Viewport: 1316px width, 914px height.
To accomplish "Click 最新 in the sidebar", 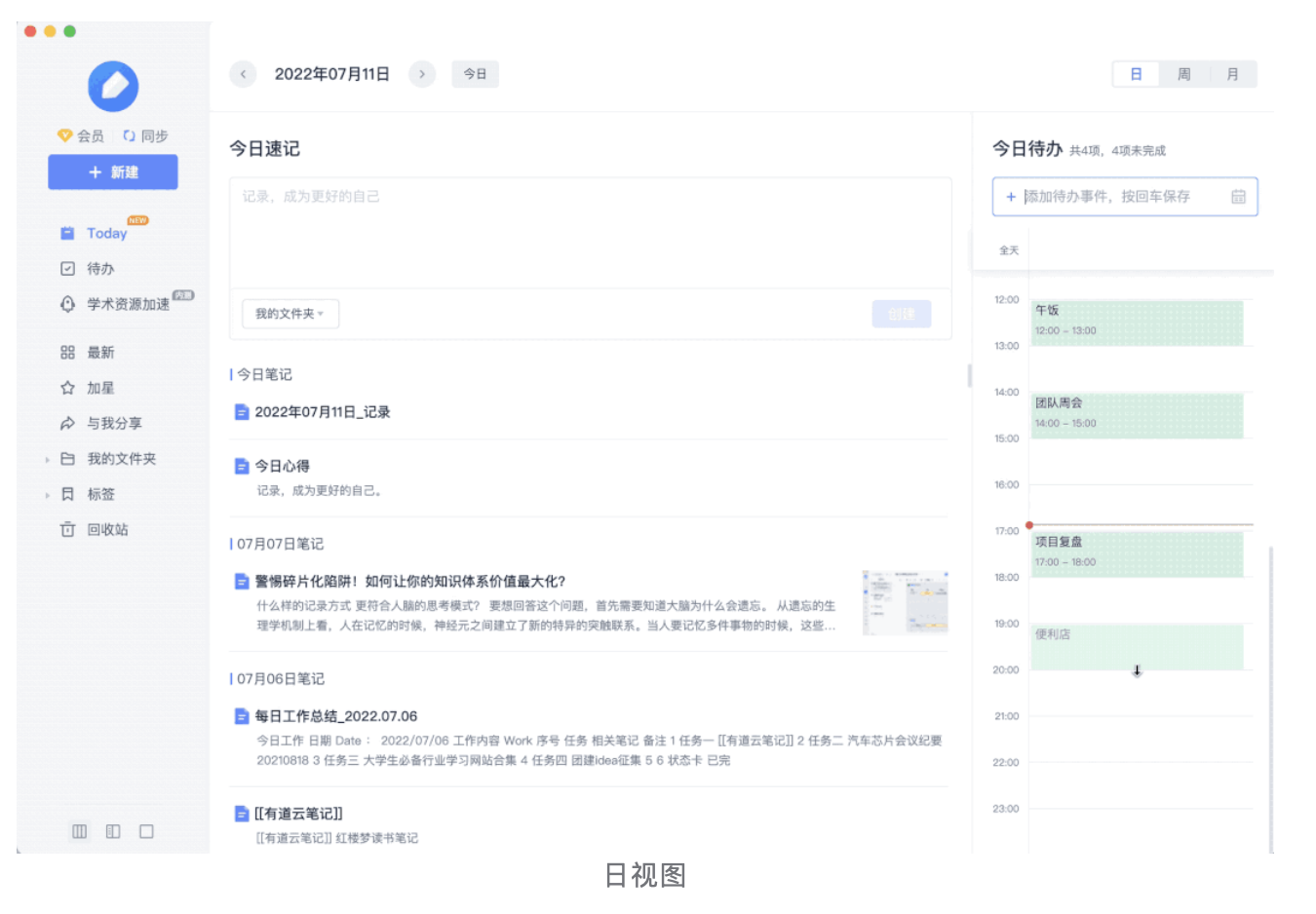I will click(100, 352).
